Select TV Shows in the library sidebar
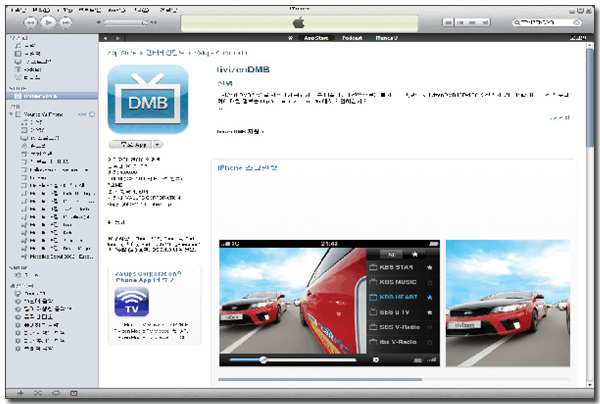This screenshot has height=404, width=600. pyautogui.click(x=33, y=62)
